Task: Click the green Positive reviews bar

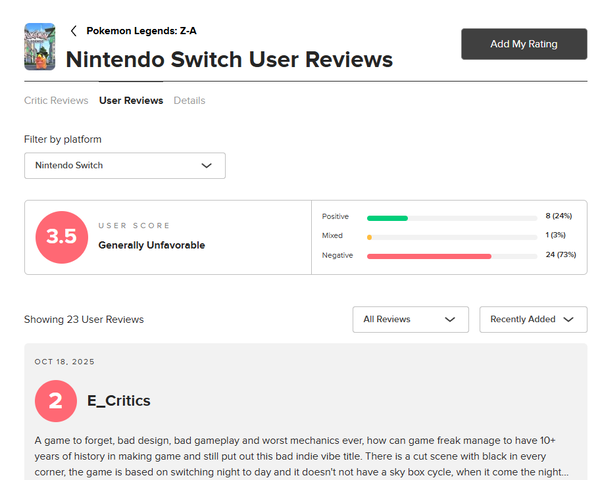Action: click(x=387, y=218)
